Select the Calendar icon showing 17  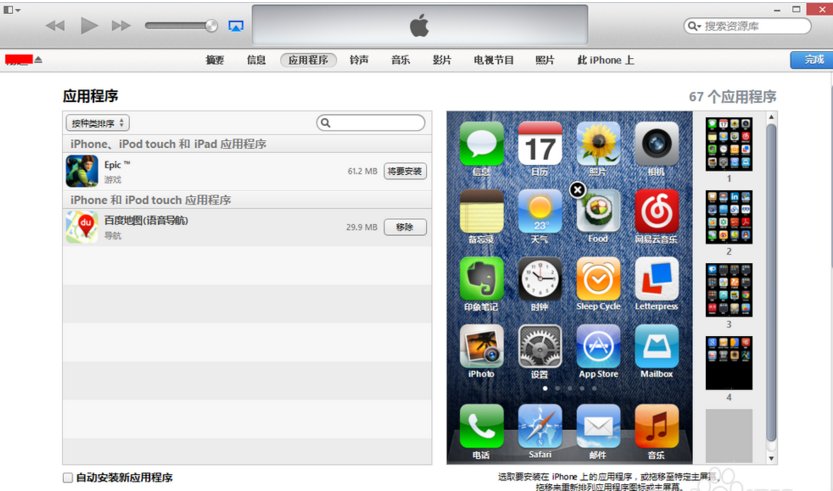(540, 143)
